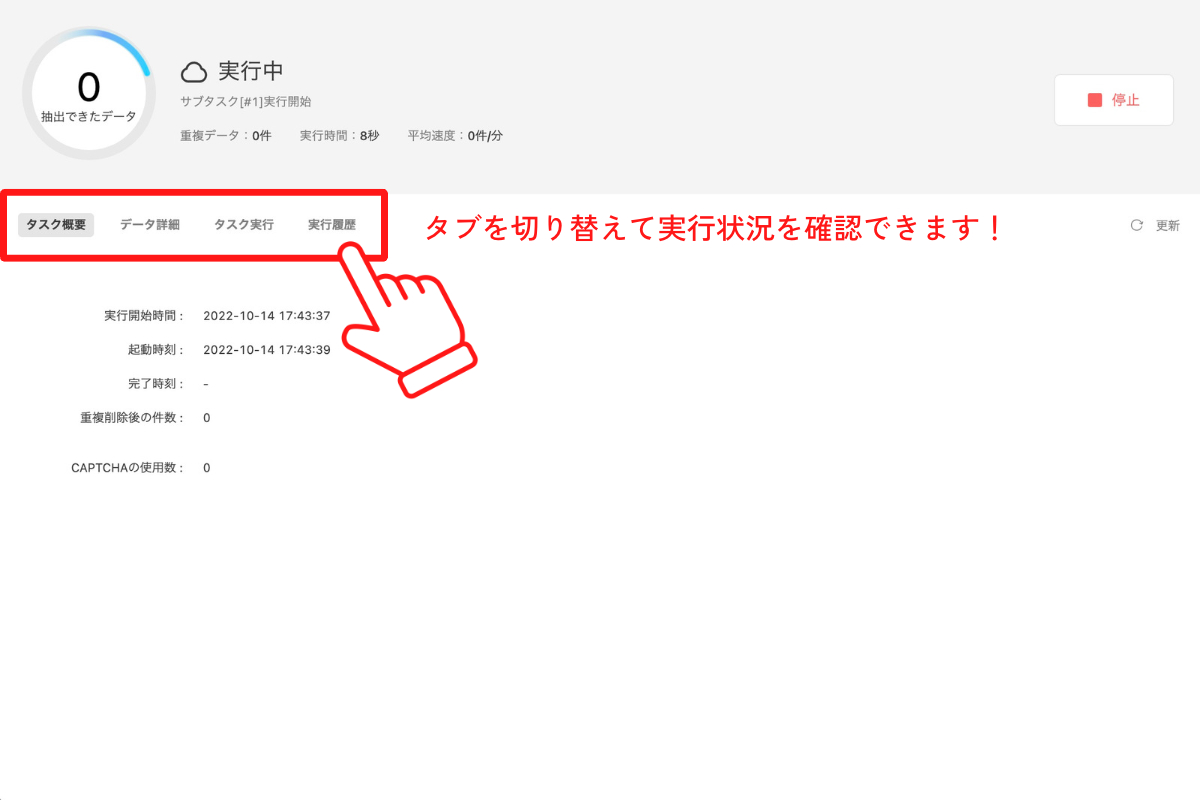The height and width of the screenshot is (800, 1200).
Task: View the 実行履歴 tab
Action: [332, 224]
